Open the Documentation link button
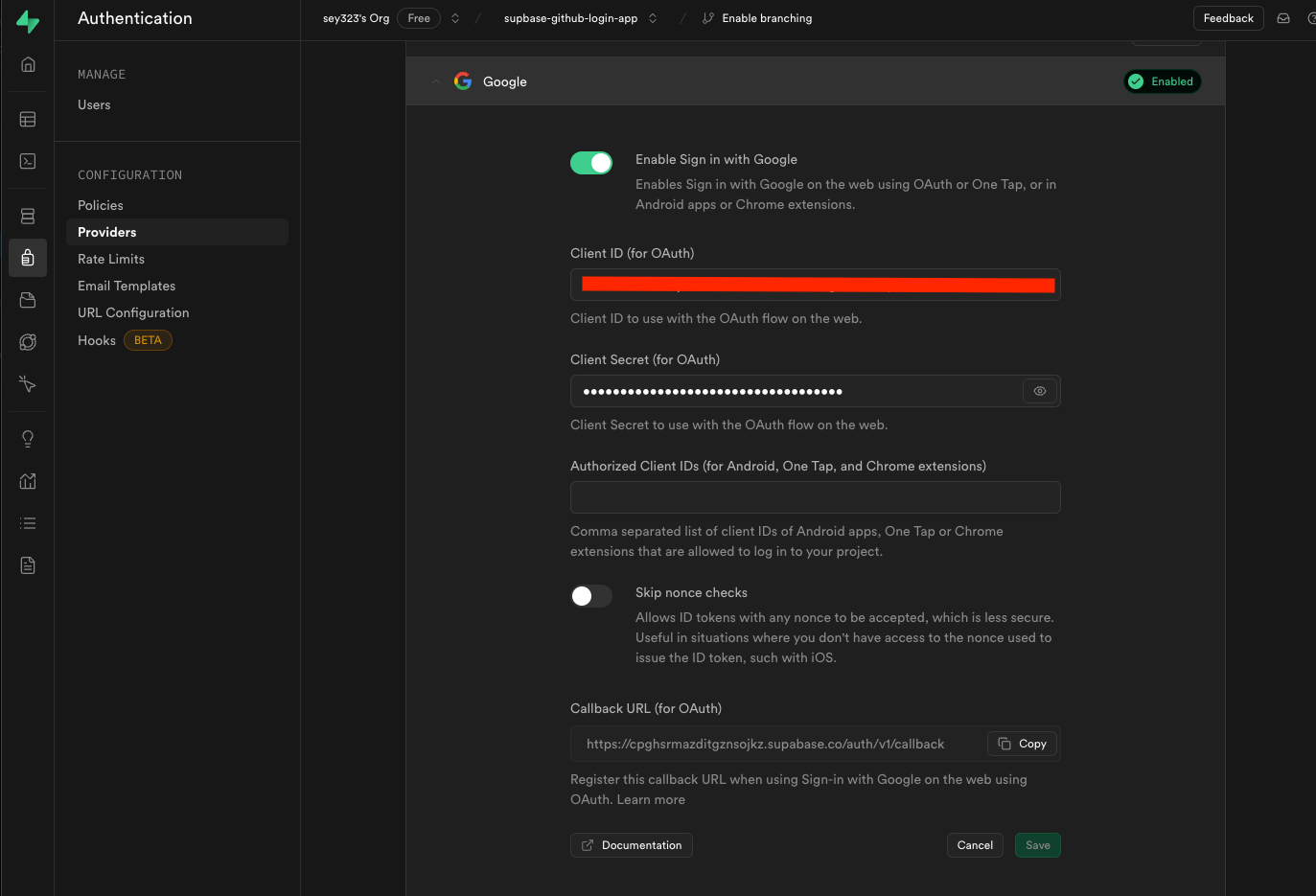1316x896 pixels. point(632,845)
